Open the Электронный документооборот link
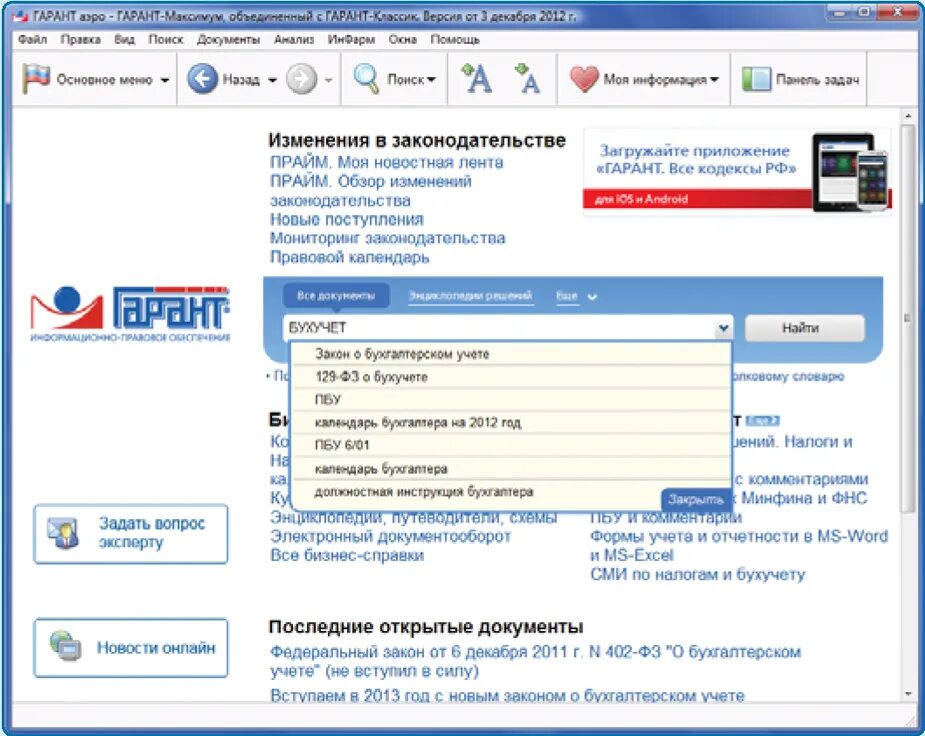The height and width of the screenshot is (736, 925). [390, 536]
